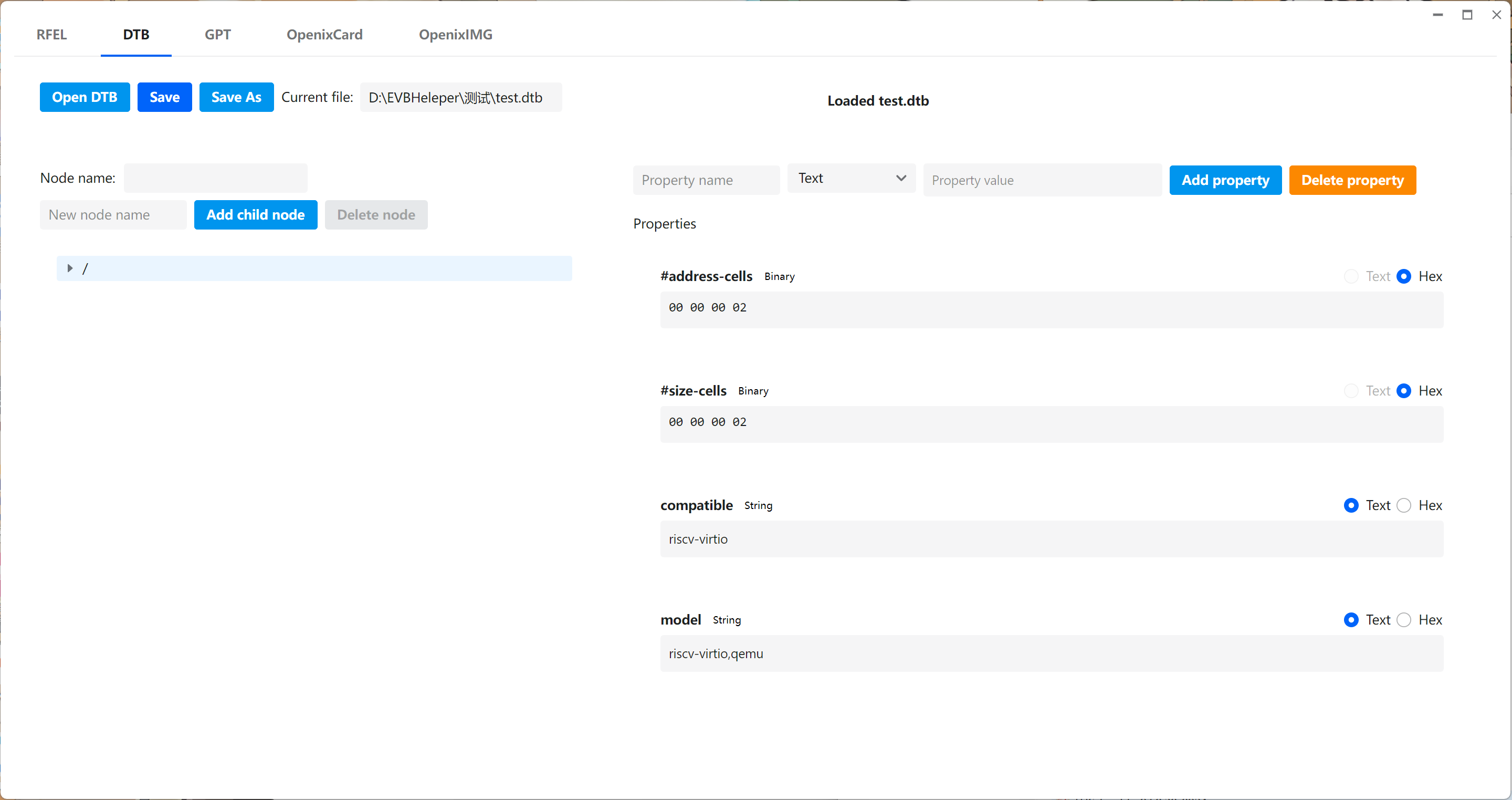The height and width of the screenshot is (800, 1512).
Task: Select Hex radio for #address-cells
Action: [1403, 276]
